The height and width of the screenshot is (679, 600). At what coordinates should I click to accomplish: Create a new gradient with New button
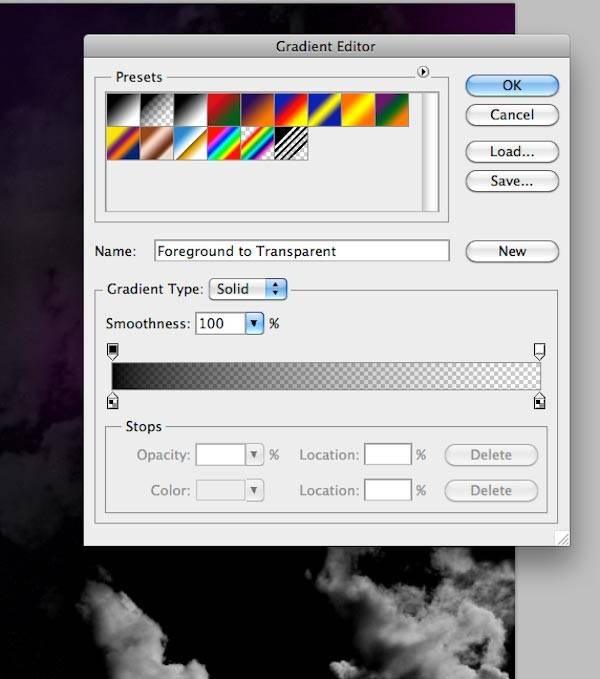point(512,251)
